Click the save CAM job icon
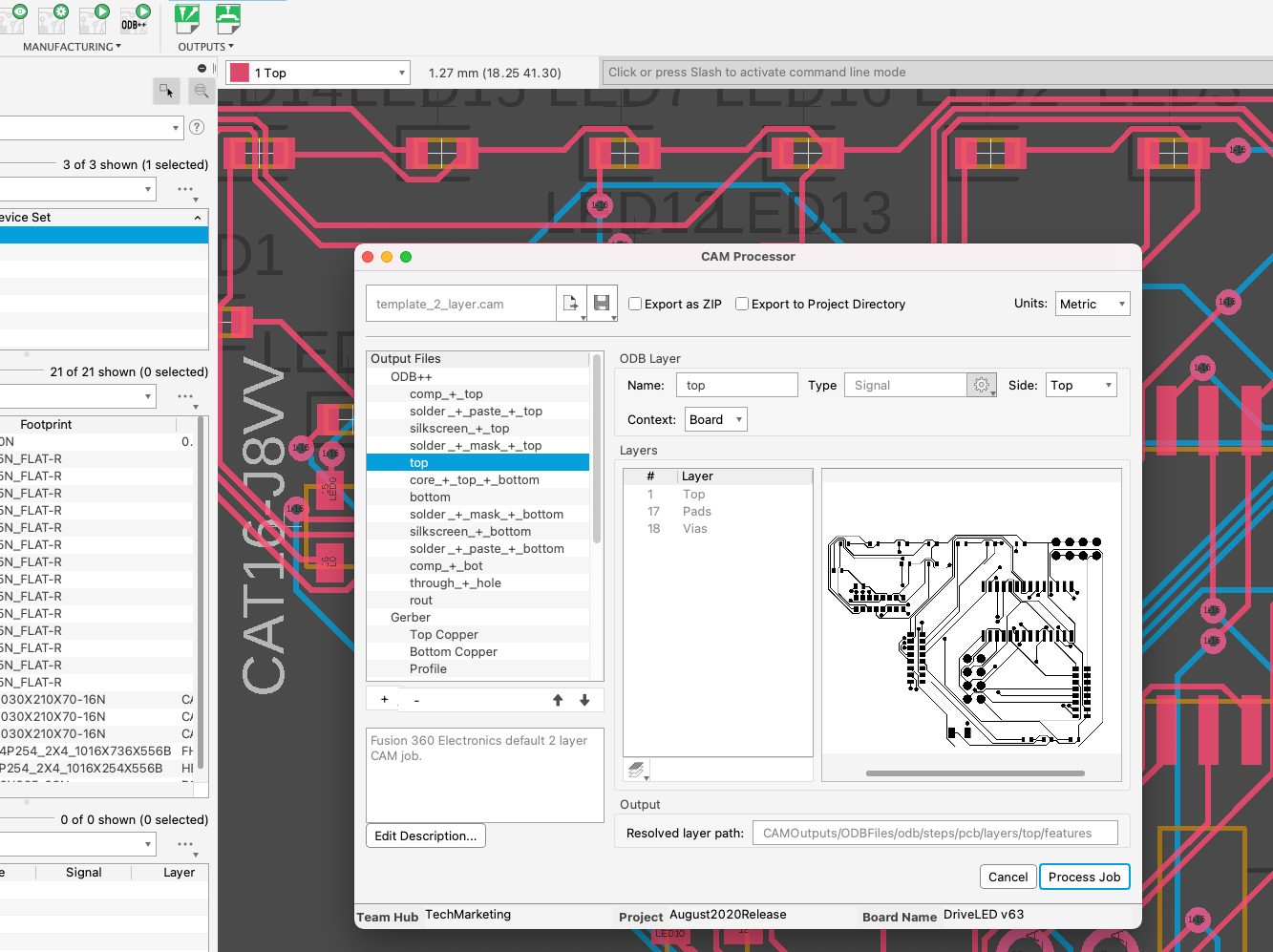This screenshot has height=952, width=1273. coord(602,303)
